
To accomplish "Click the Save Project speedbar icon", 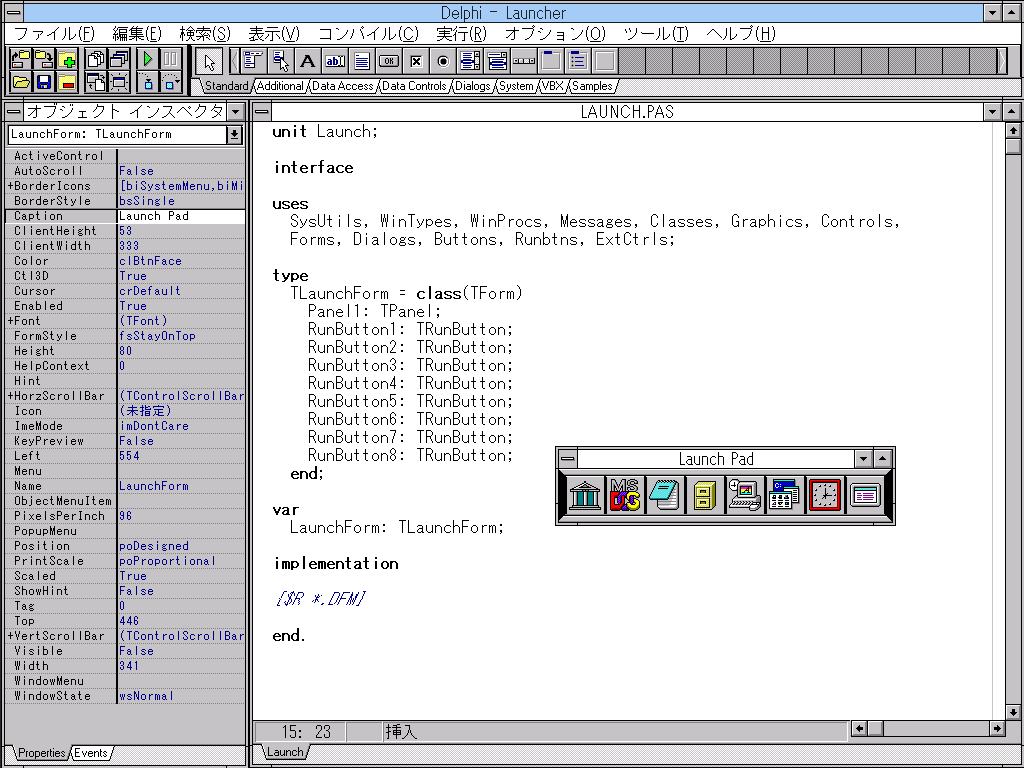I will (44, 59).
